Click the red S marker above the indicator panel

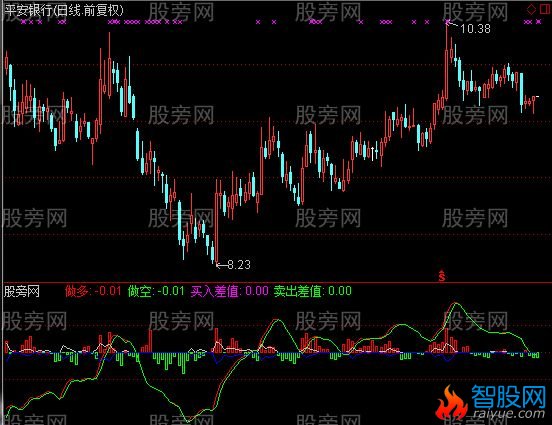(441, 276)
